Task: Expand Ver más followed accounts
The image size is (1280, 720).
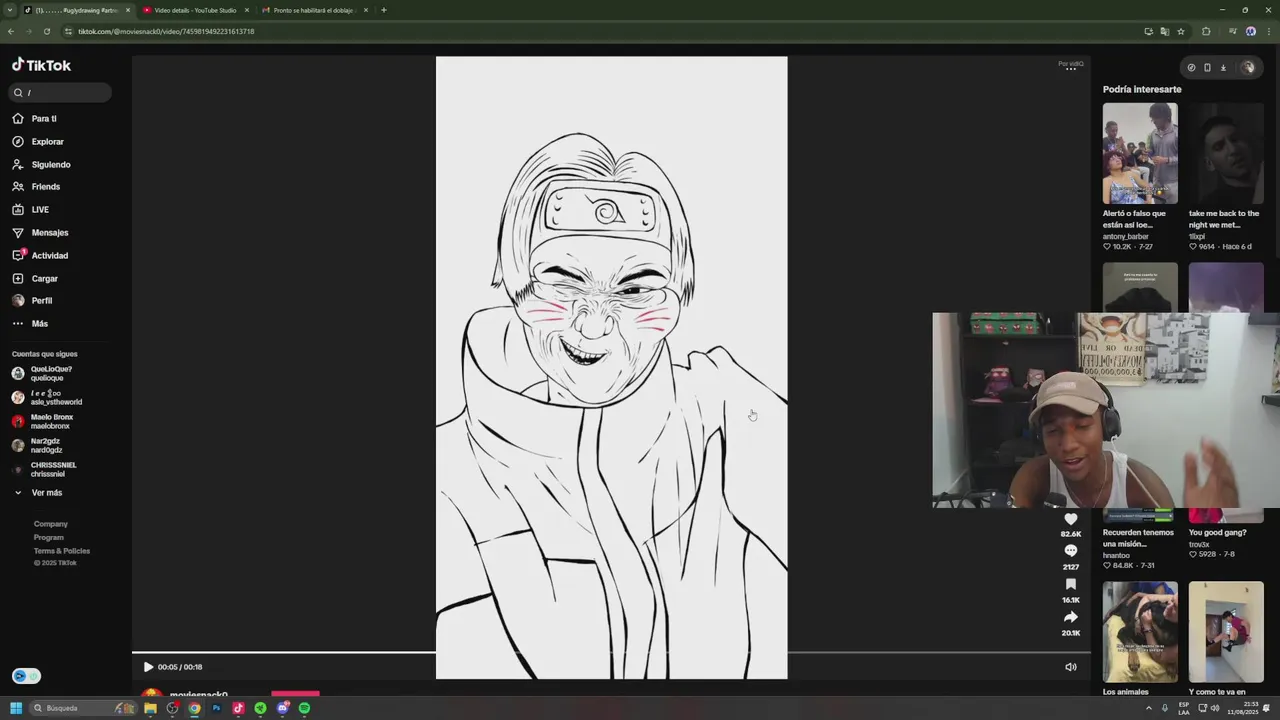Action: [38, 493]
